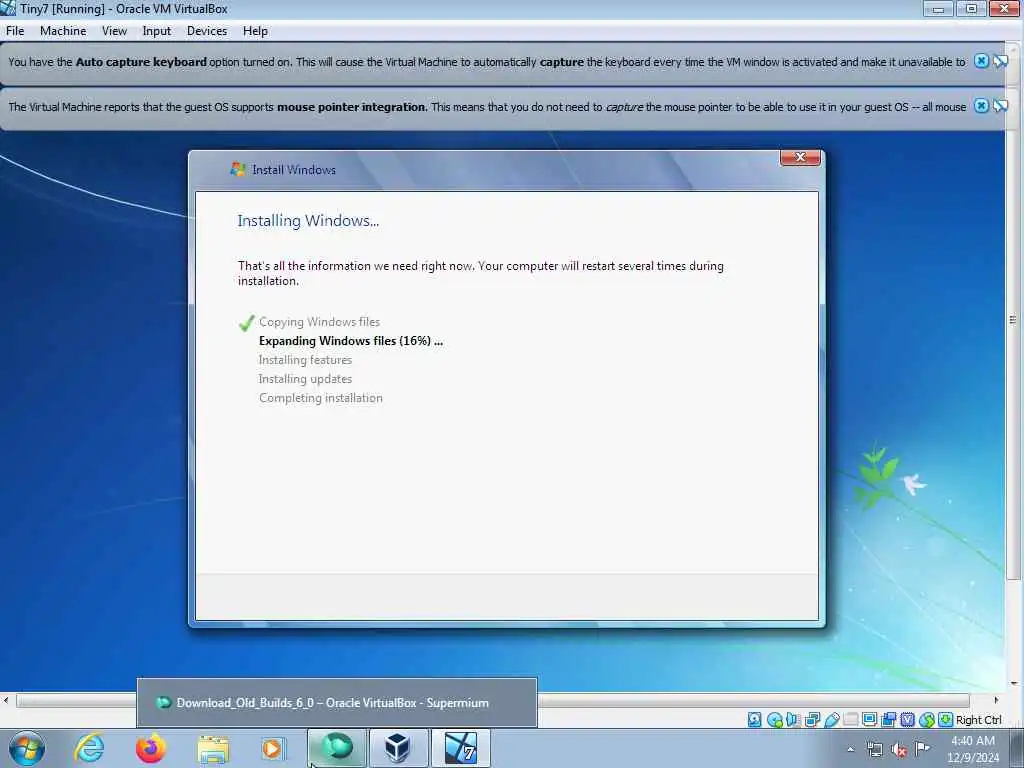Open the View menu
Viewport: 1024px width, 768px height.
click(114, 31)
